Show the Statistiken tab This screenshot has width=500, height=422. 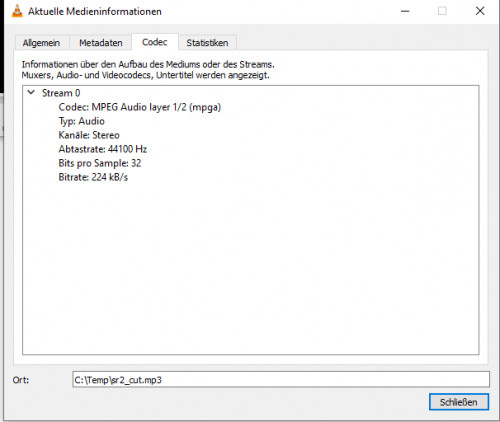(x=207, y=43)
